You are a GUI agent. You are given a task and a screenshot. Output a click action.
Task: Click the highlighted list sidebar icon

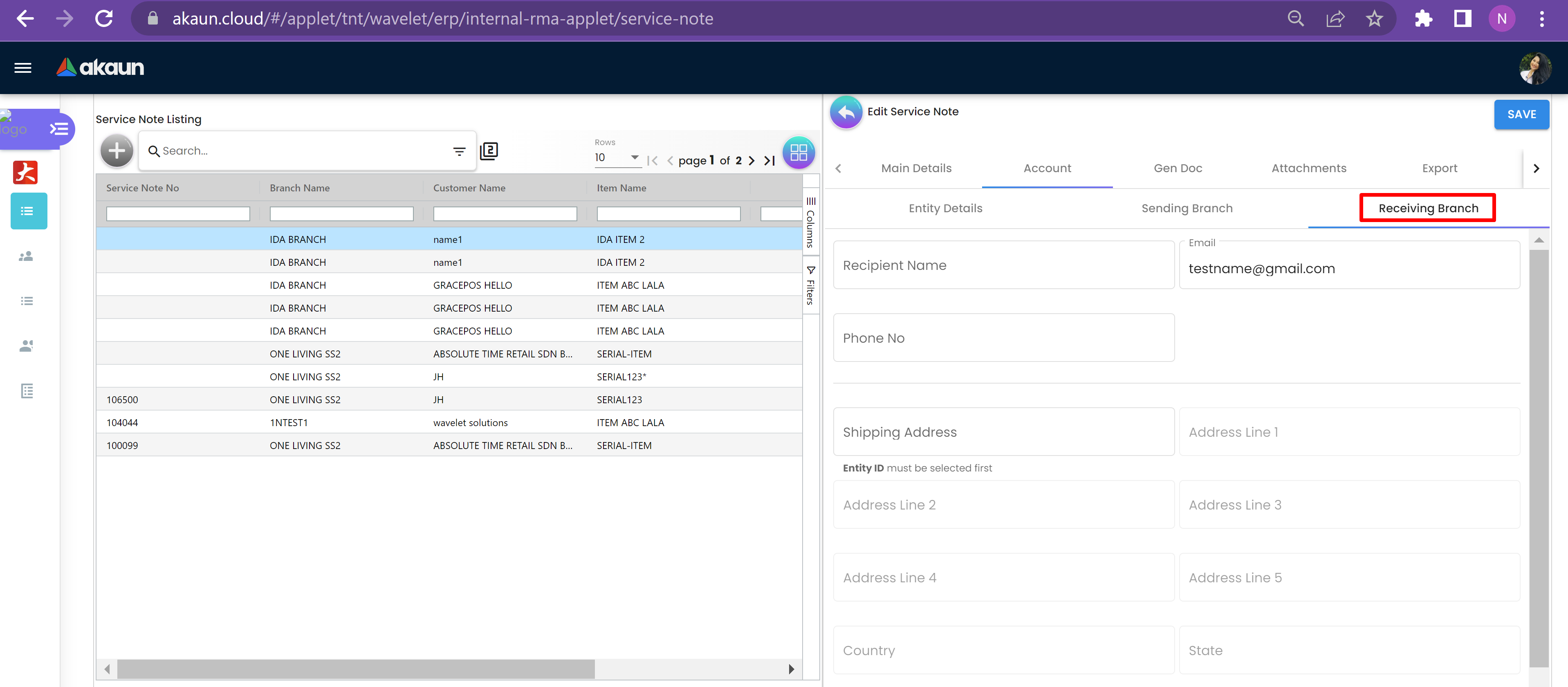click(28, 211)
